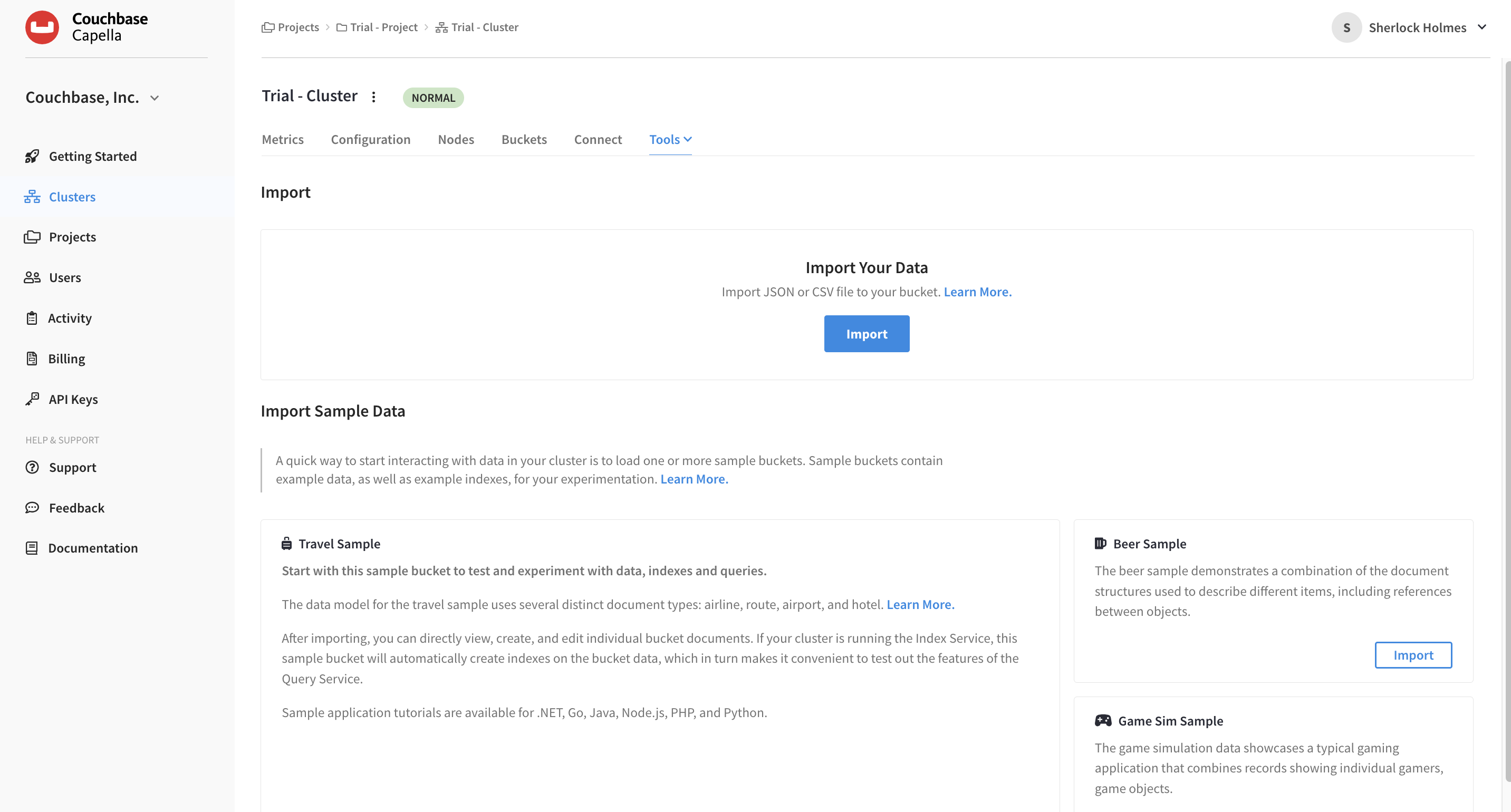Click Trial - Project in the breadcrumb
Viewport: 1511px width, 812px height.
point(383,27)
